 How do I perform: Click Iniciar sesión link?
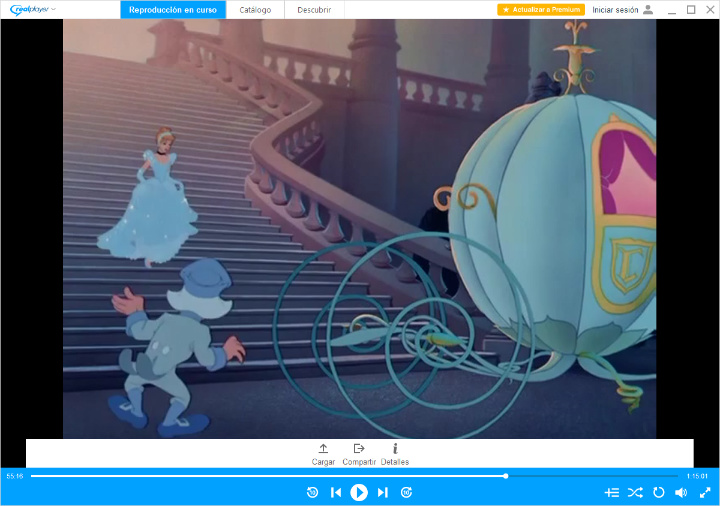click(615, 10)
